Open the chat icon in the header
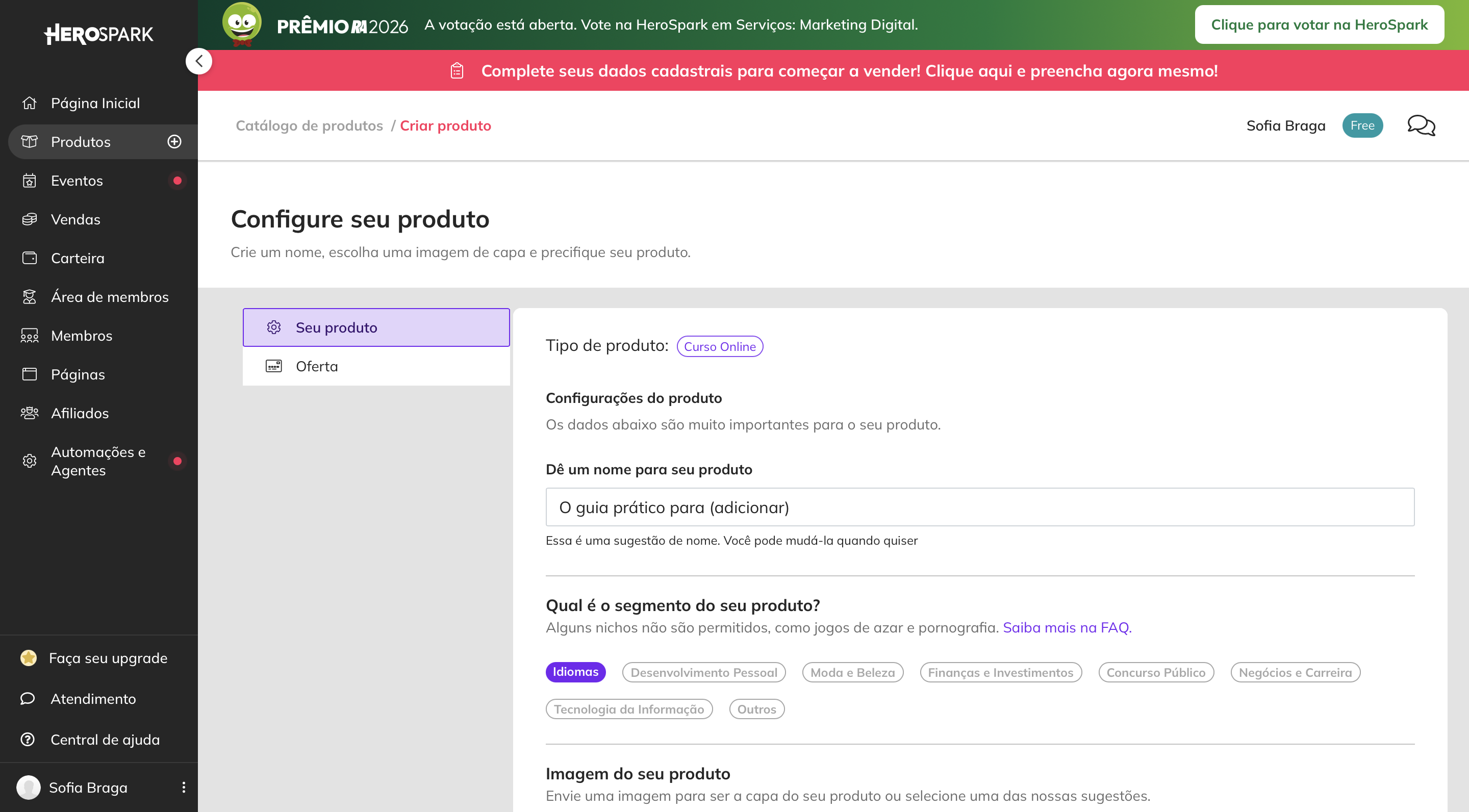Viewport: 1469px width, 812px height. [x=1421, y=125]
